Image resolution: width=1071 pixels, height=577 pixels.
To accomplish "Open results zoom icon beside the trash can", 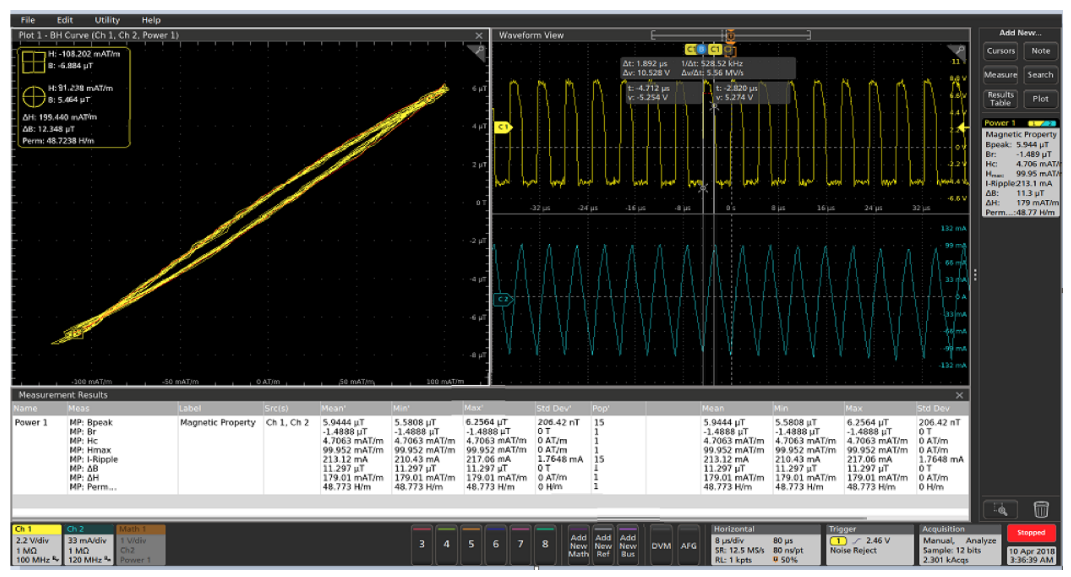I will coord(1001,511).
